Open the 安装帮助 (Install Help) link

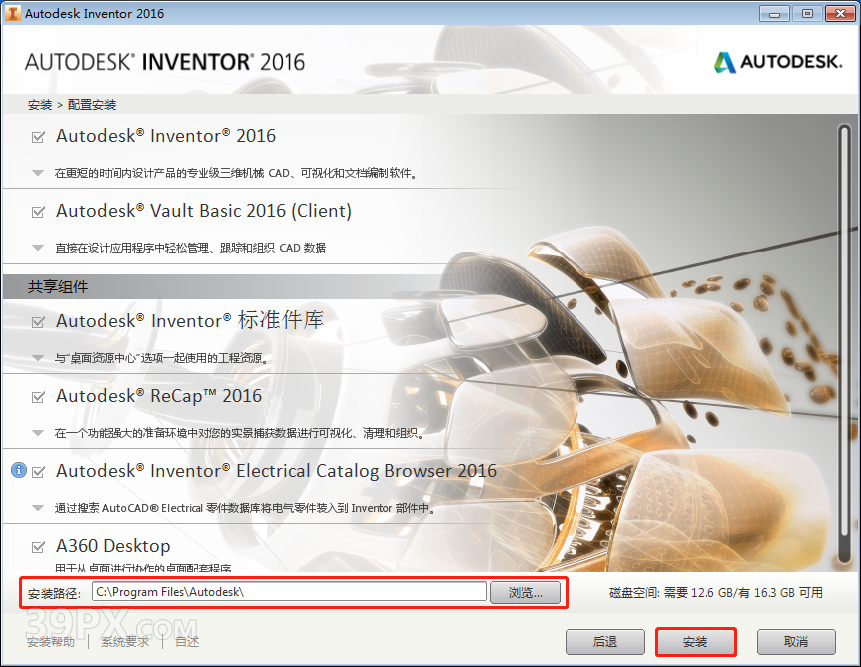(50, 642)
